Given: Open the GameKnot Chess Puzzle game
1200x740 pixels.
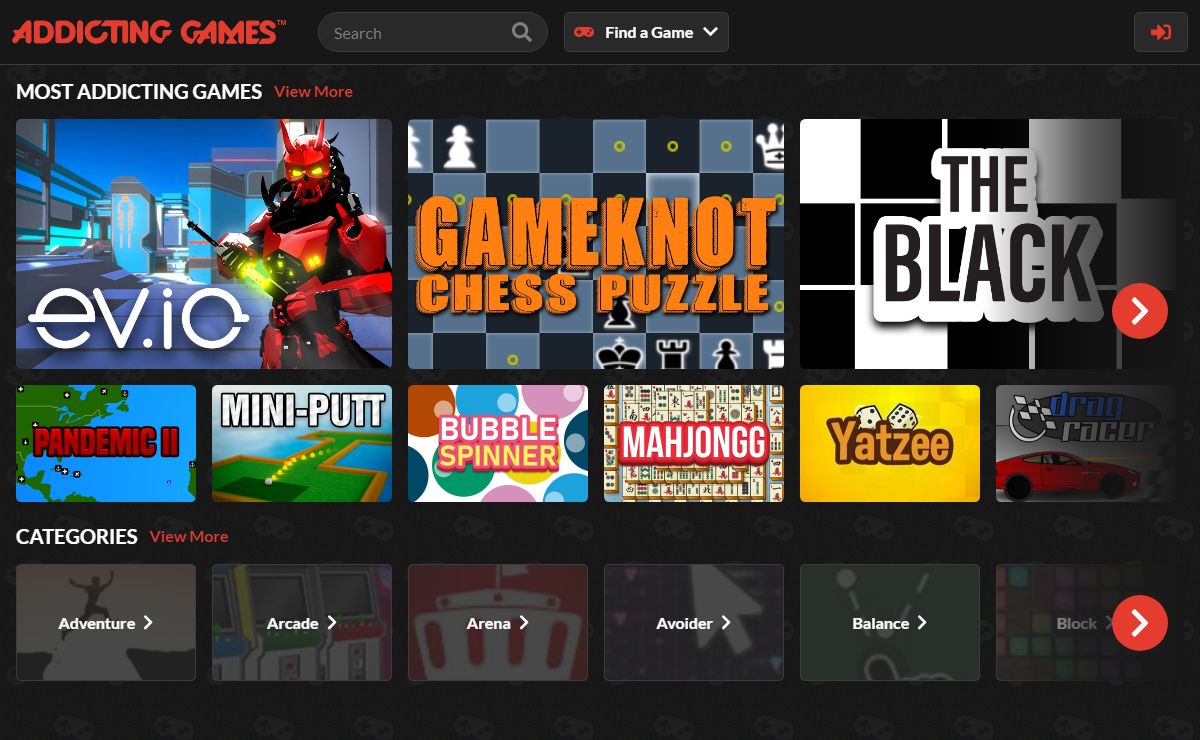Looking at the screenshot, I should tap(596, 244).
